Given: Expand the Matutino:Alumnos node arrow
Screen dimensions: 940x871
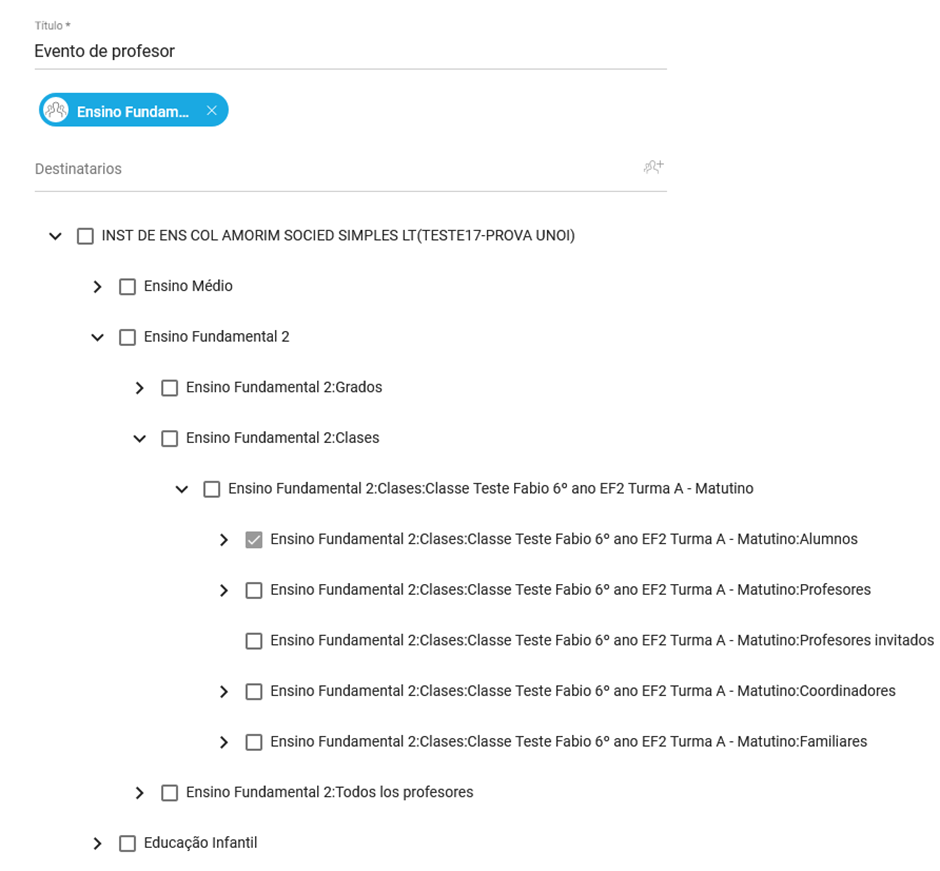Looking at the screenshot, I should [223, 540].
